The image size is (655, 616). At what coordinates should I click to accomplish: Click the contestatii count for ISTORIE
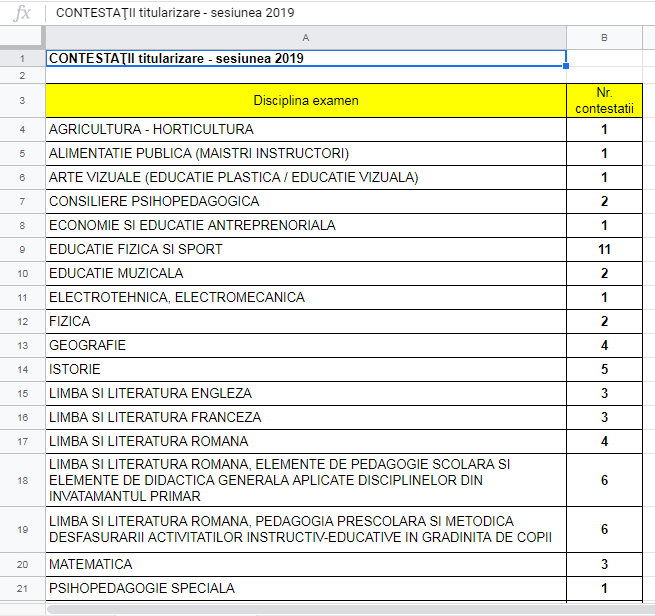(604, 369)
